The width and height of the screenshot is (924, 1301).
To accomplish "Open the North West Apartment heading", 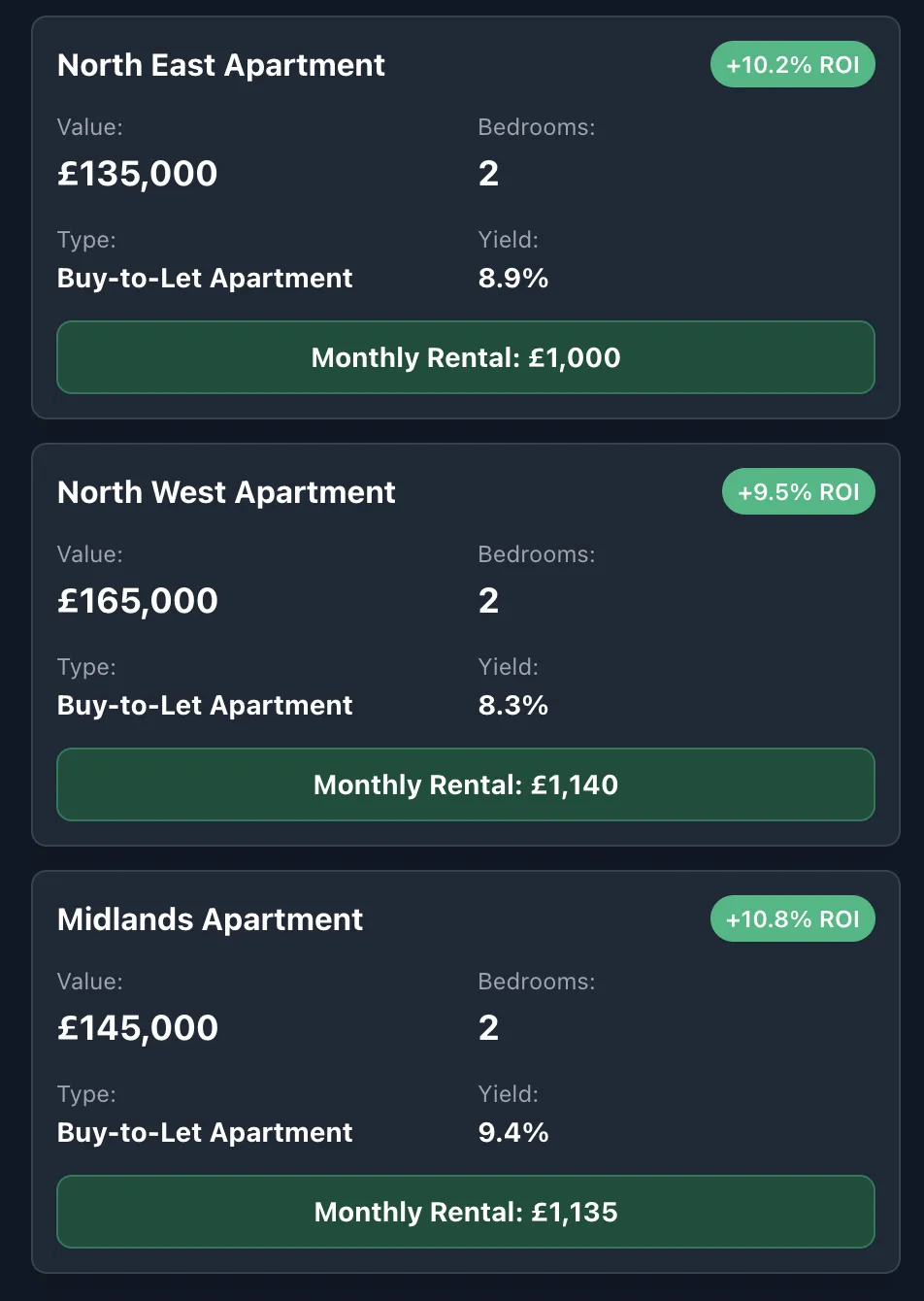I will [226, 492].
